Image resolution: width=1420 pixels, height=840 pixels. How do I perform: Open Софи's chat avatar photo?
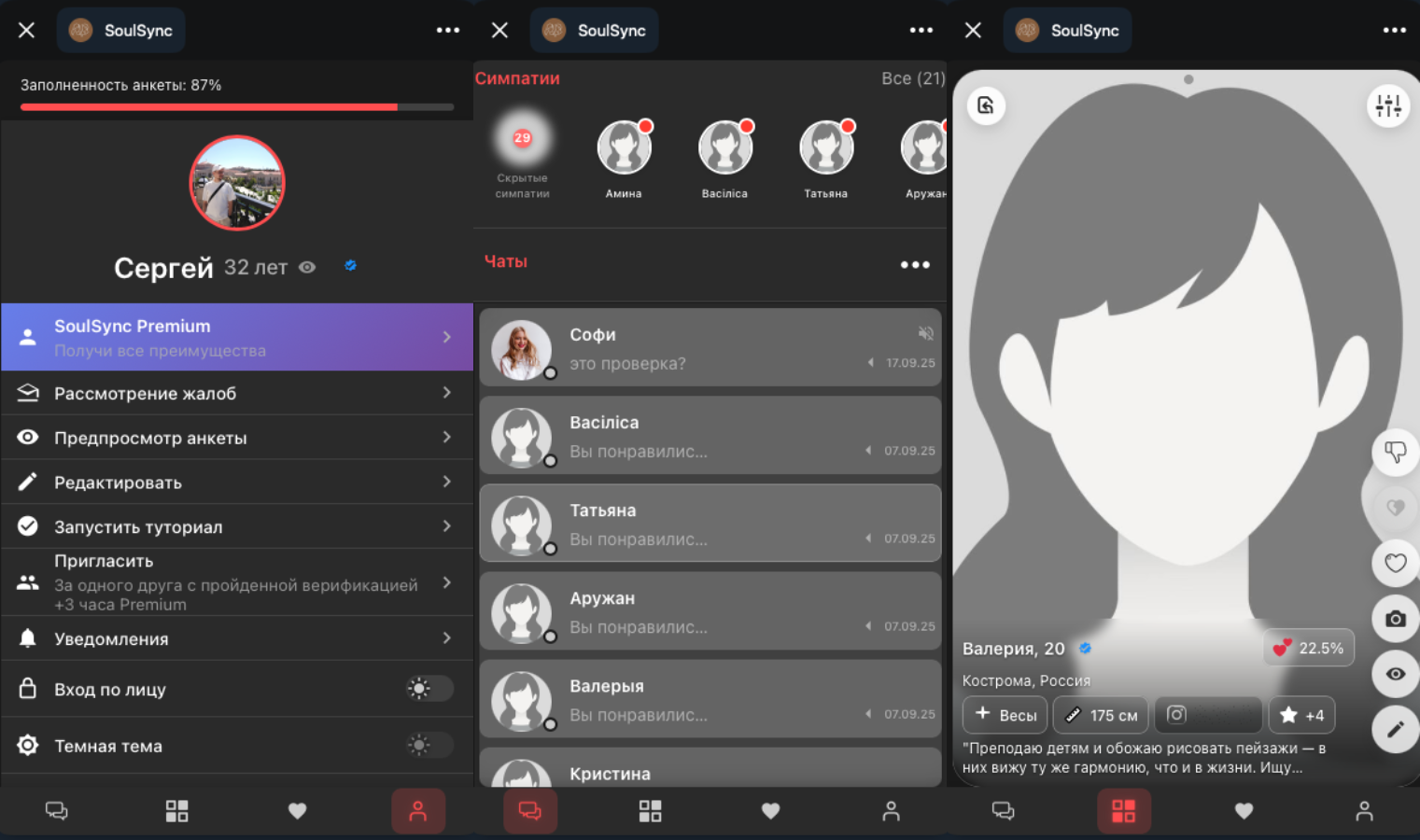pos(521,349)
